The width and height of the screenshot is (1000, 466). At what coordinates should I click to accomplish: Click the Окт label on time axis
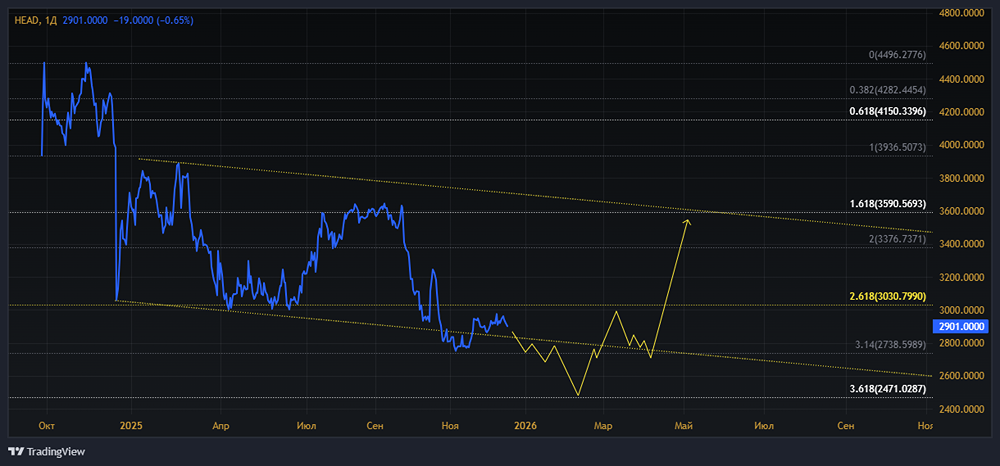pos(45,425)
